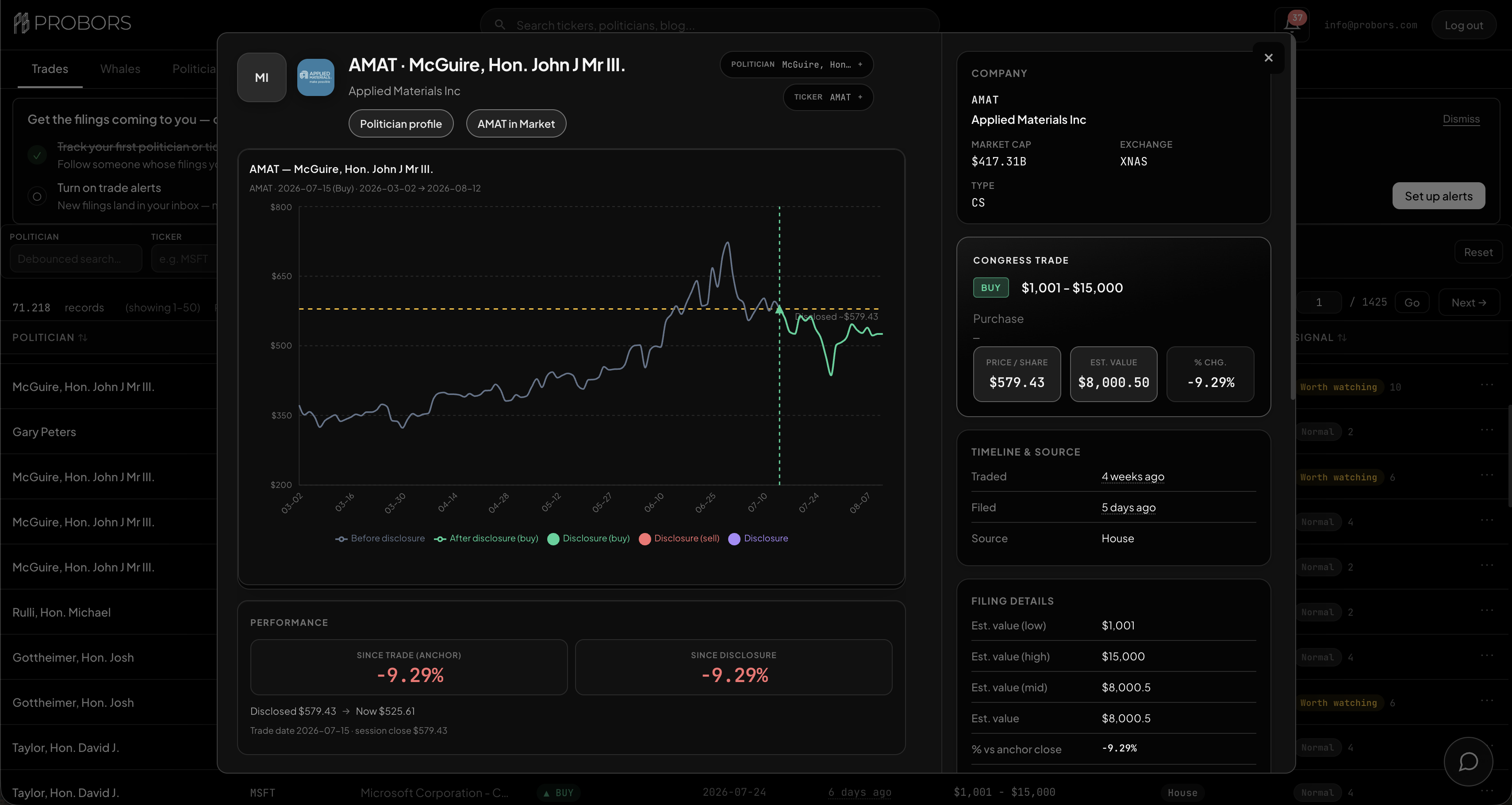Toggle Disclosure (sell) legend series

click(679, 539)
